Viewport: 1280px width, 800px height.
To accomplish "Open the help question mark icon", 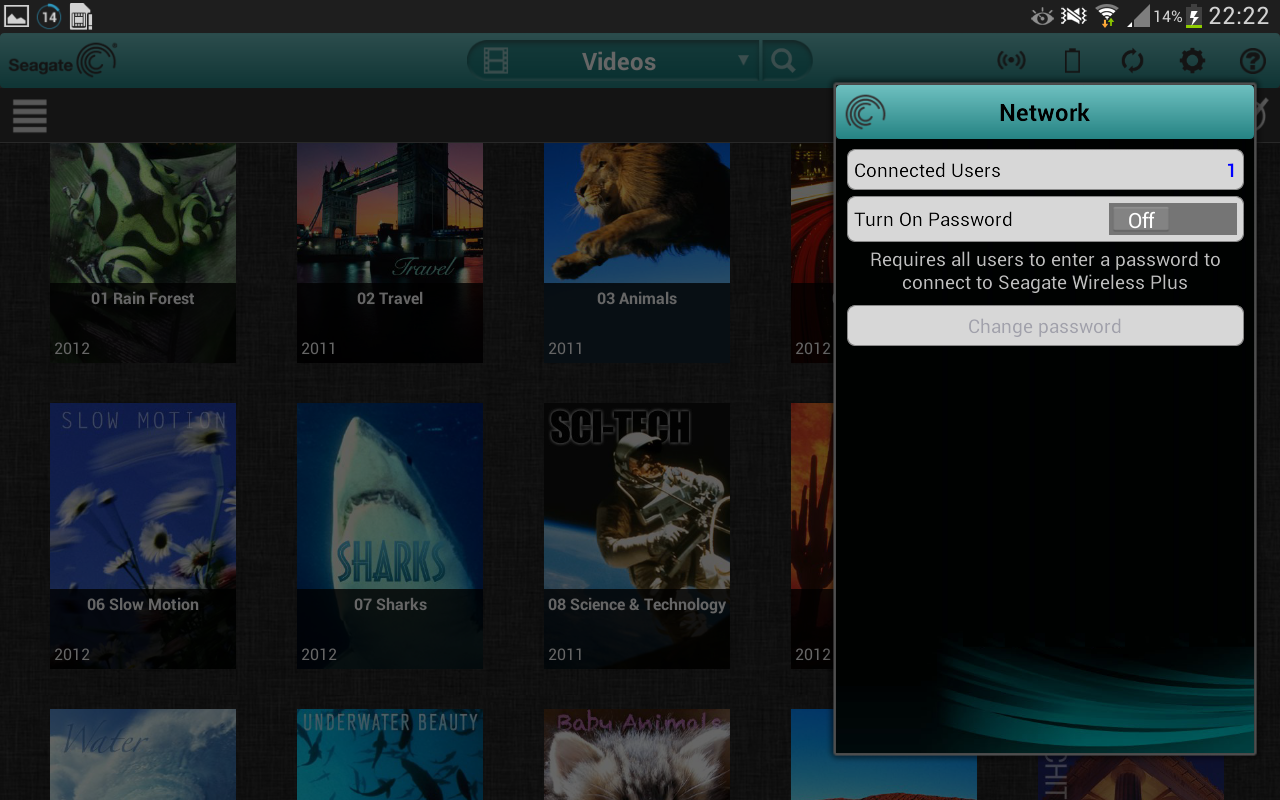I will tap(1252, 61).
